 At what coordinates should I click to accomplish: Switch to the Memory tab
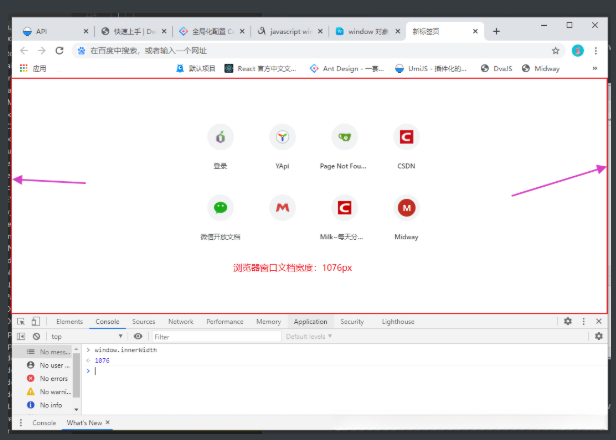pos(268,321)
